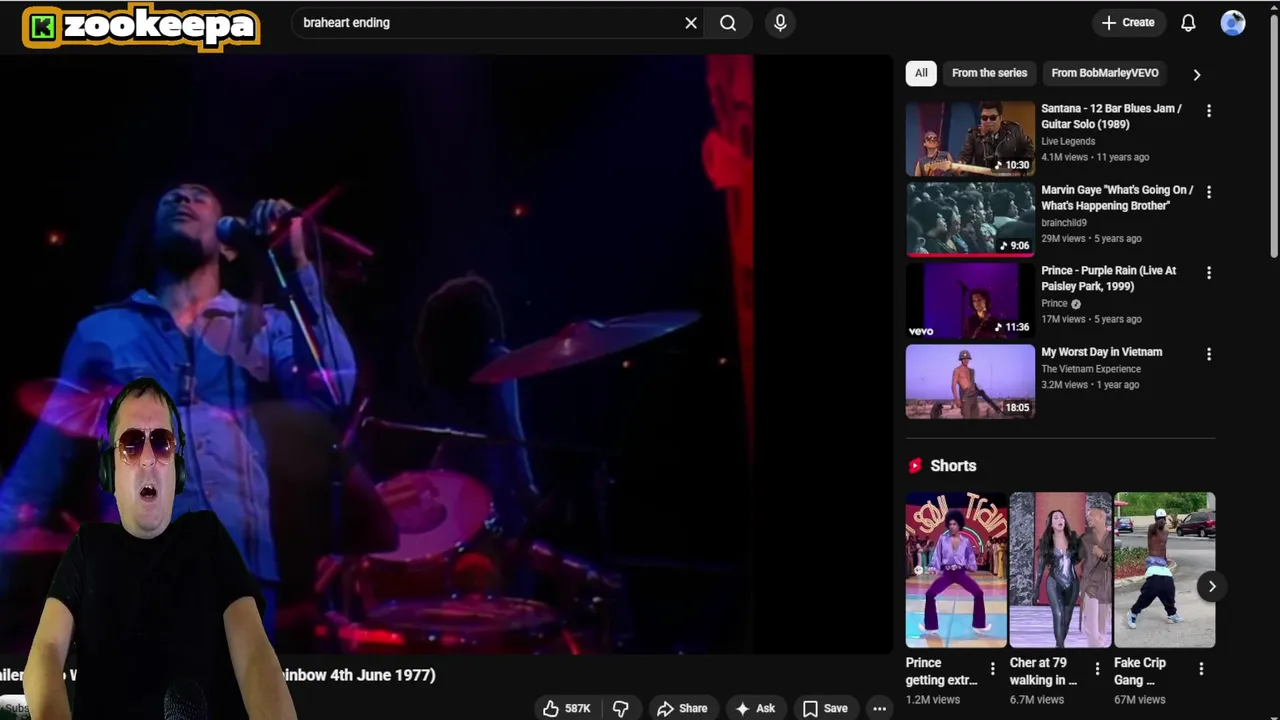Screen dimensions: 1280x720
Task: Open options for the Marvin Gaye video
Action: pyautogui.click(x=1208, y=192)
